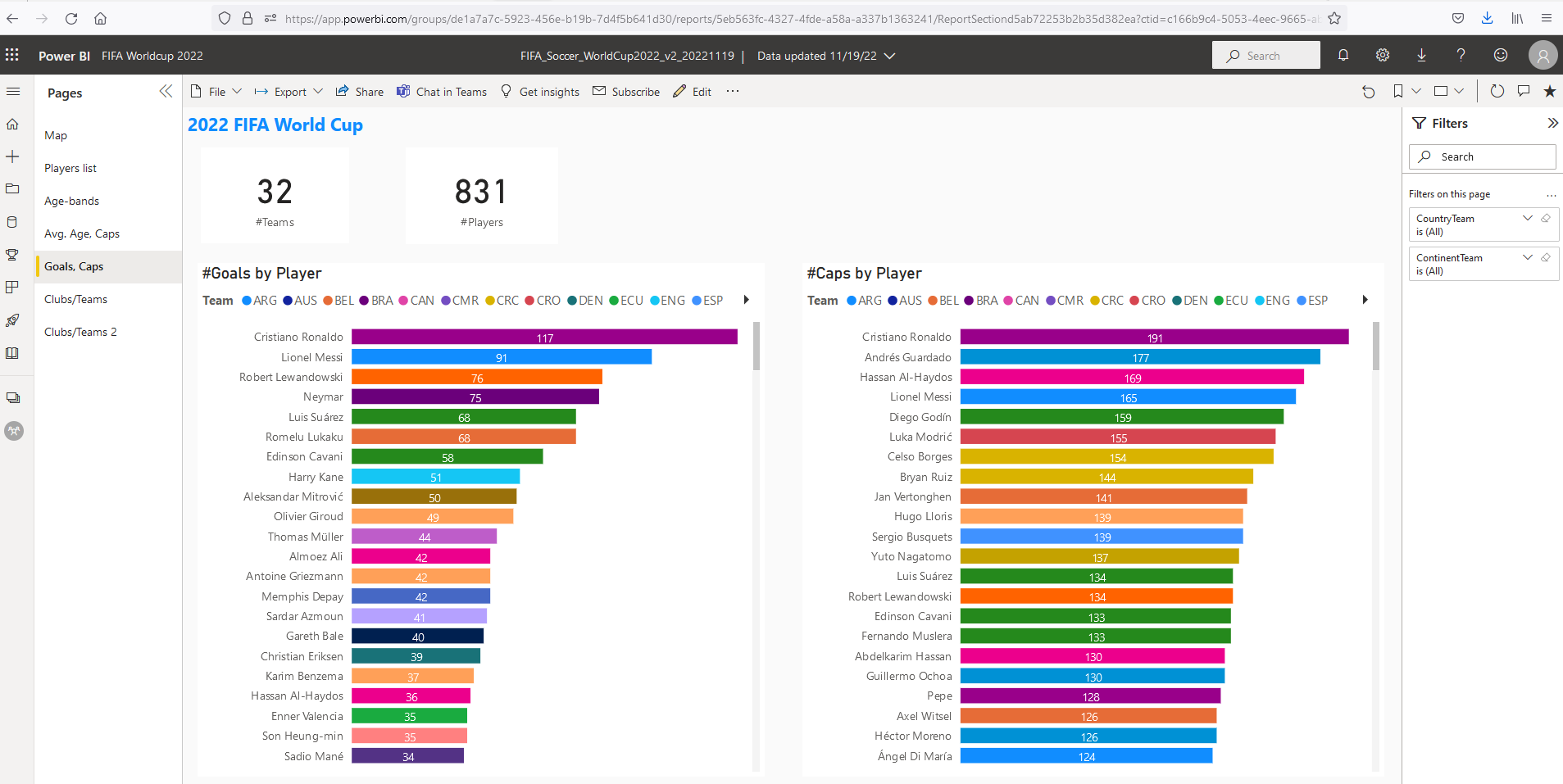Screen dimensions: 1563x784
Task: Collapse the Pages pane
Action: pos(166,91)
